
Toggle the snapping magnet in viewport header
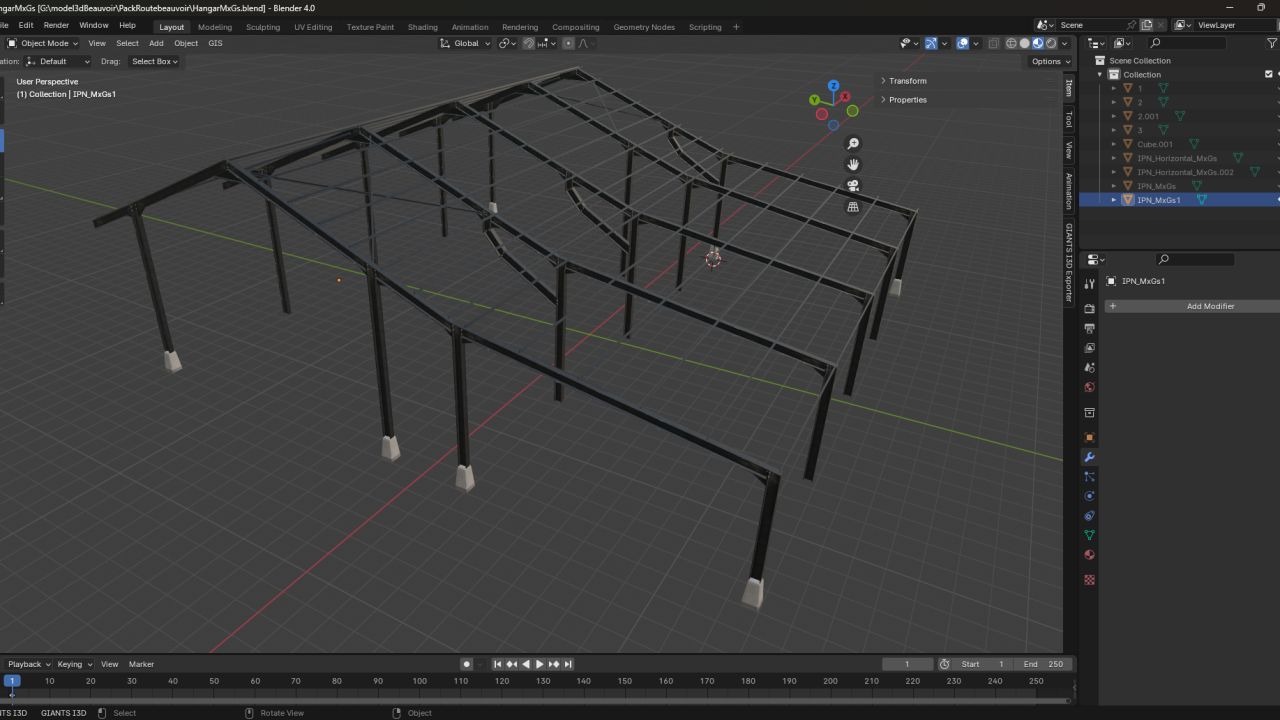(529, 43)
